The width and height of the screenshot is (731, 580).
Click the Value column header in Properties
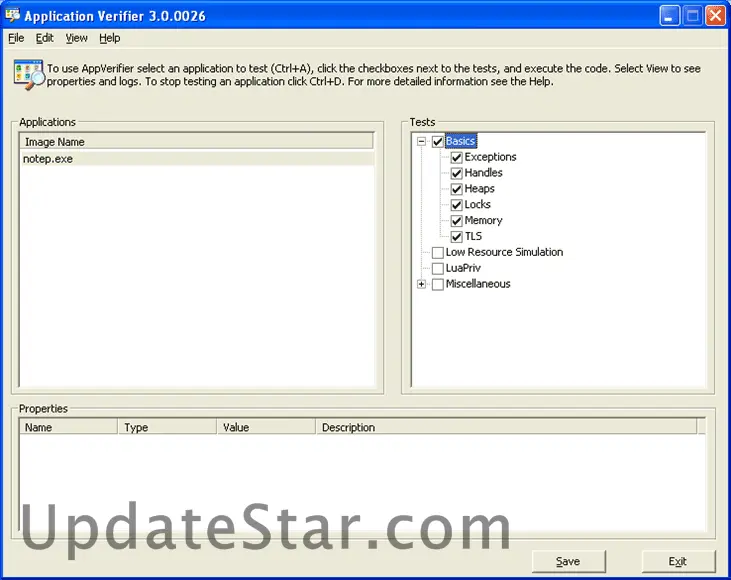tap(266, 427)
